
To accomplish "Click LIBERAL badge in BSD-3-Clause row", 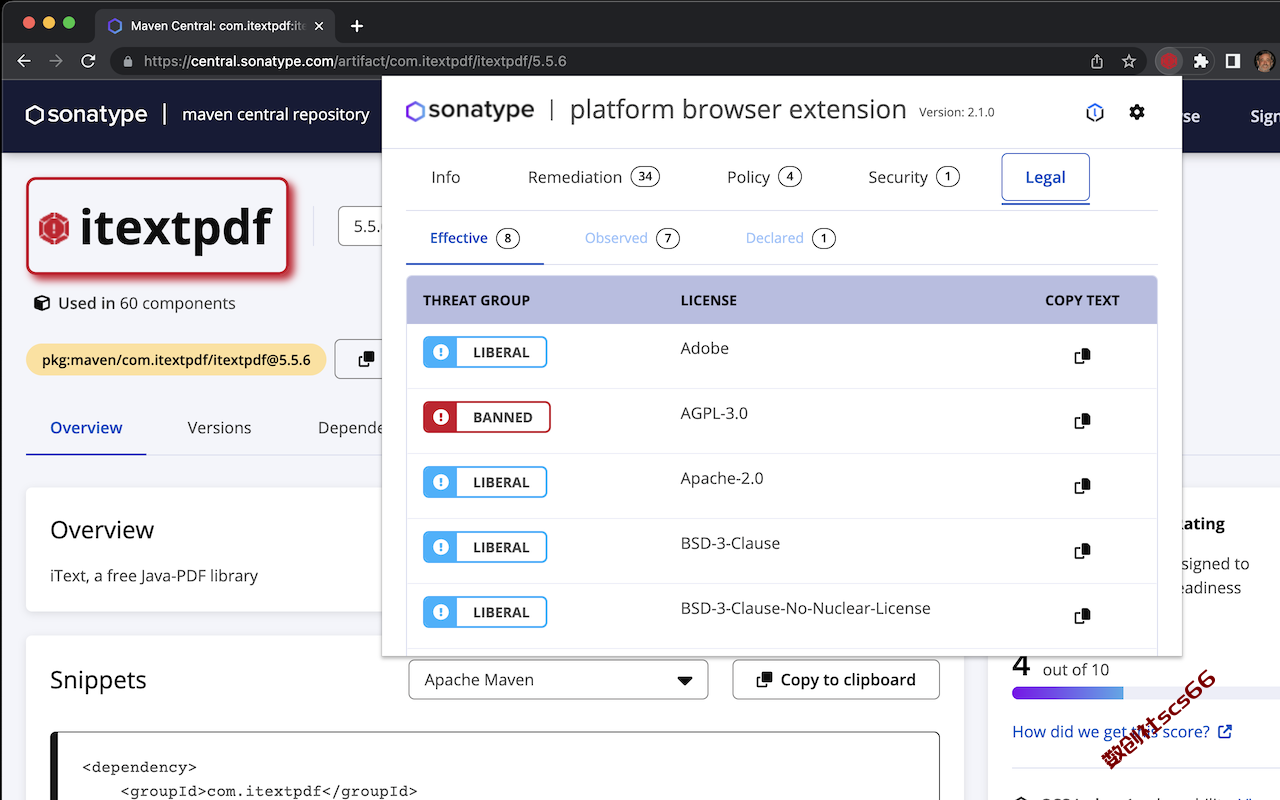I will [485, 547].
